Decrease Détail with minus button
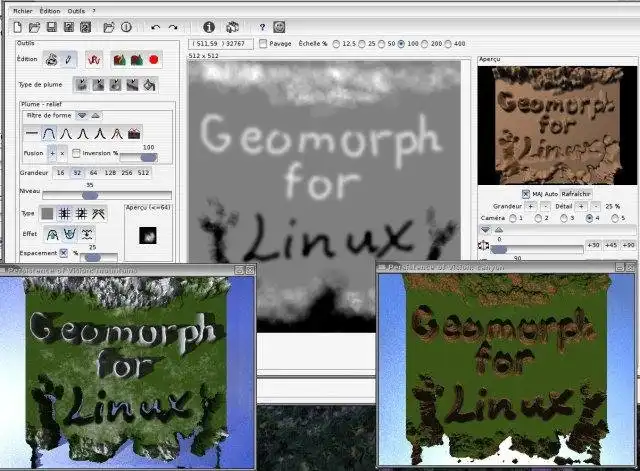This screenshot has width=640, height=471. (596, 207)
